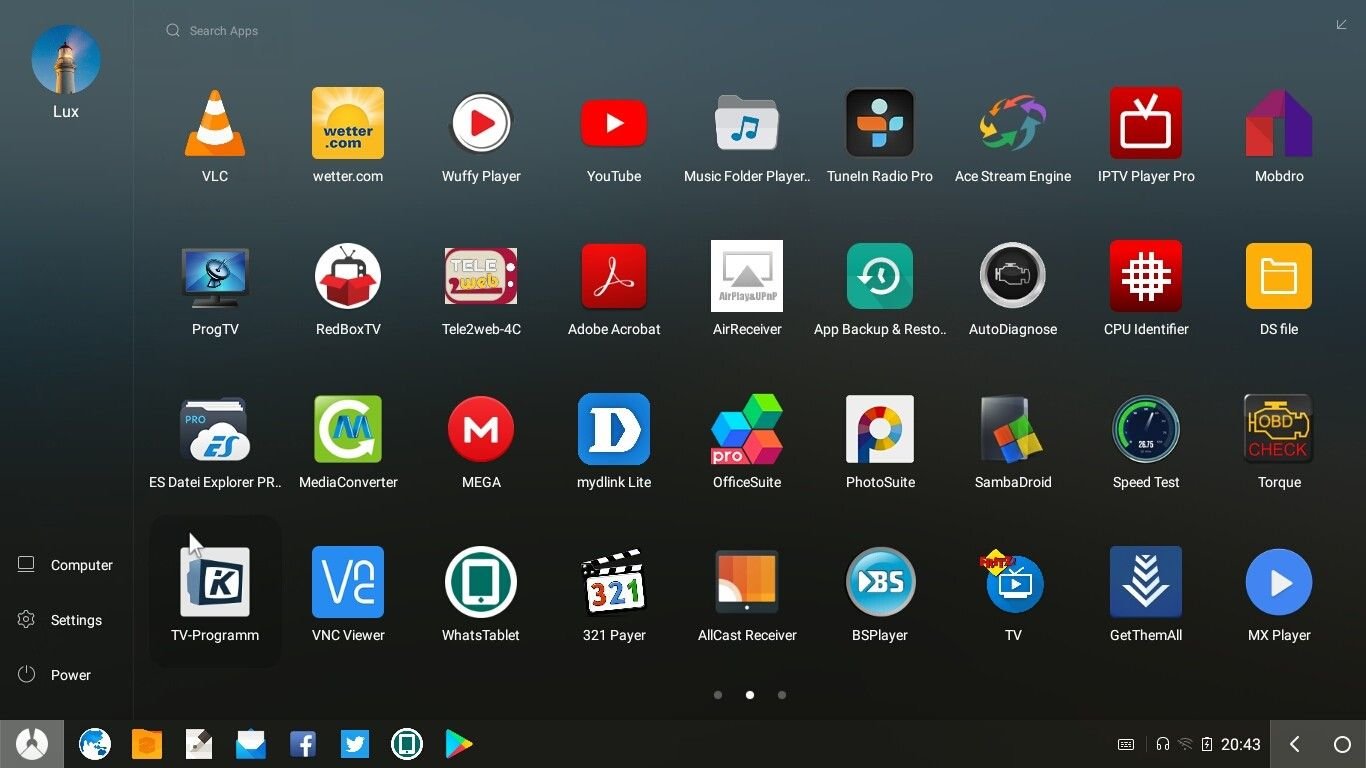Go to third app page dot
The width and height of the screenshot is (1366, 768).
(782, 695)
